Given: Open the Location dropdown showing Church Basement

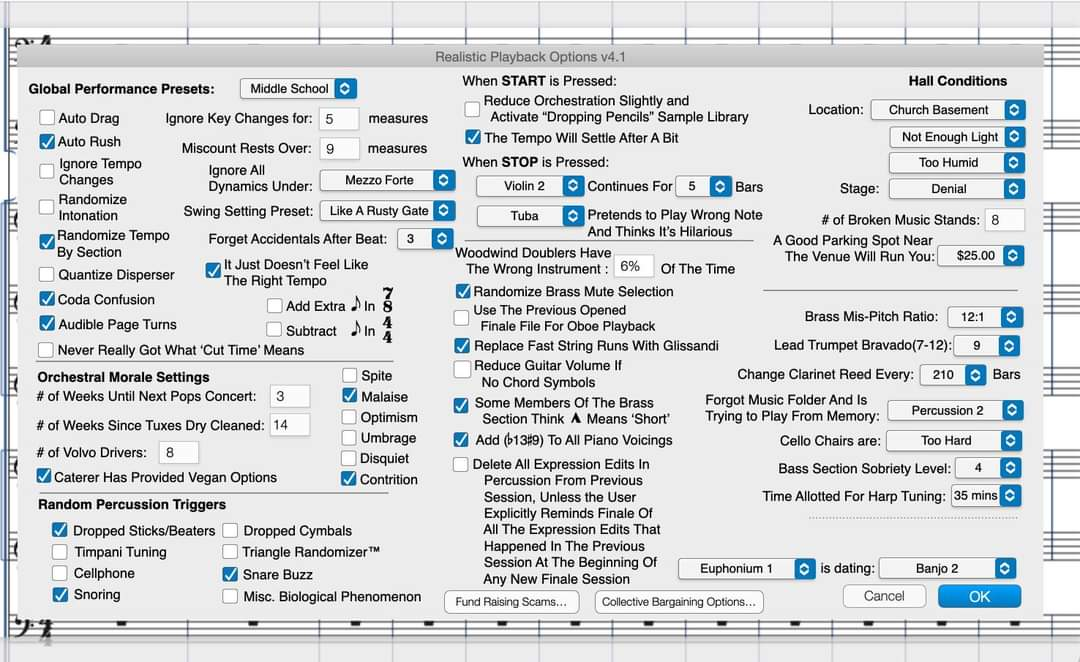Looking at the screenshot, I should [x=946, y=110].
